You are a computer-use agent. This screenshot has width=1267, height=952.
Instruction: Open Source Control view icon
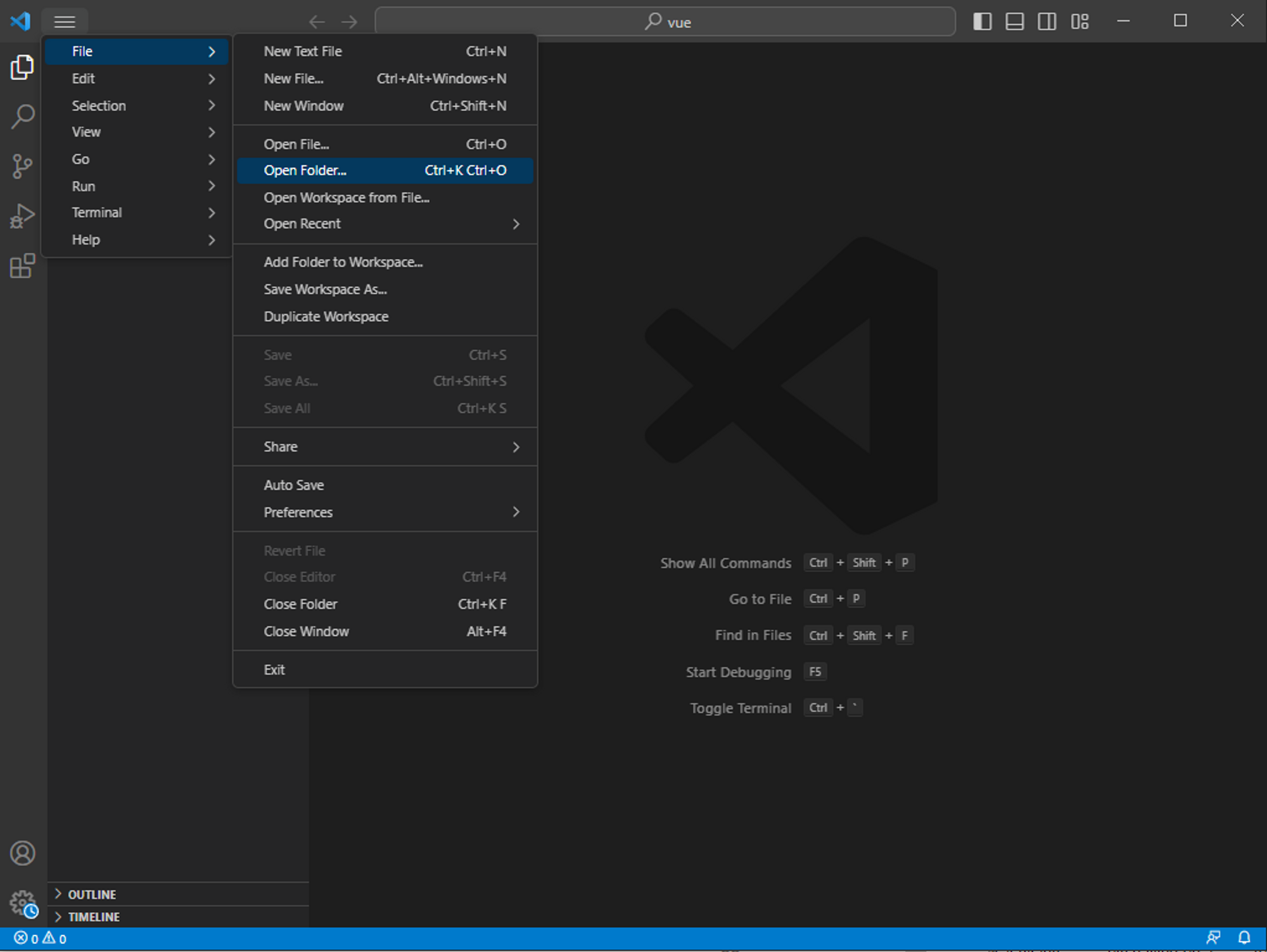click(x=22, y=167)
